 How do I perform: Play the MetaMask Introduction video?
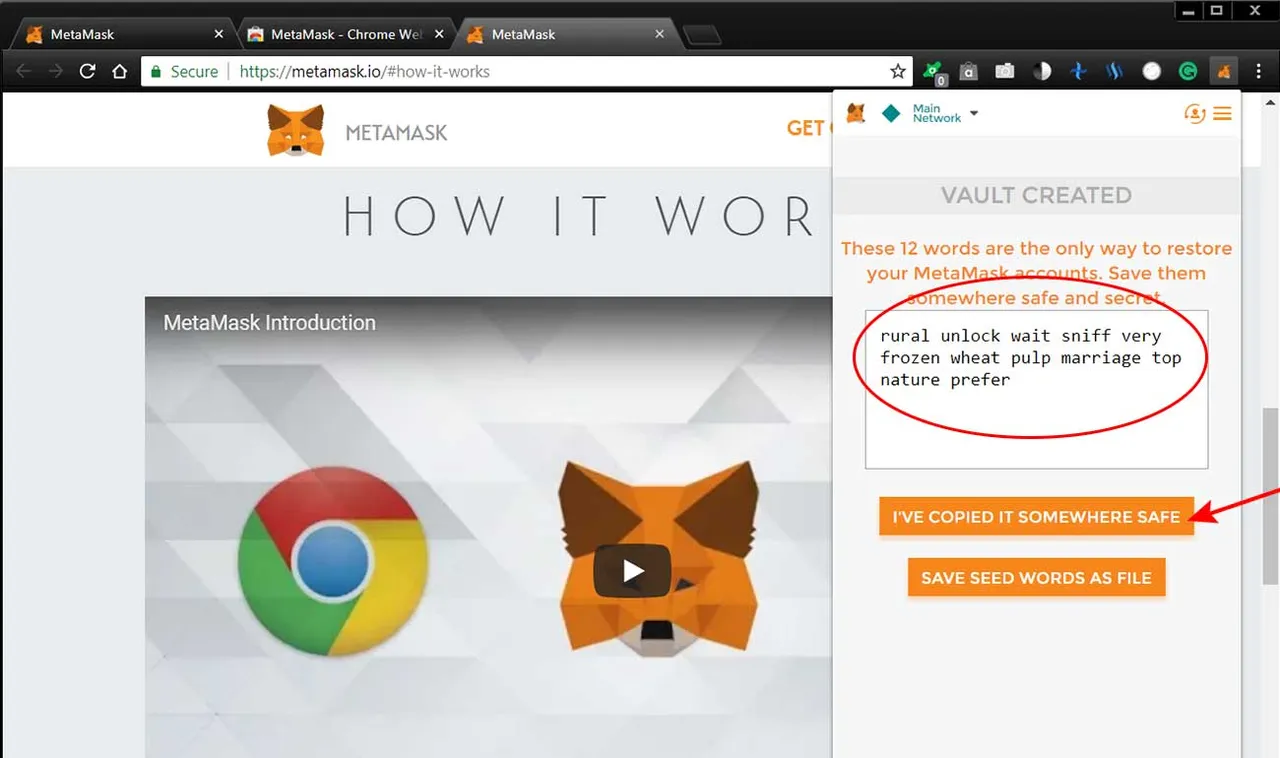633,571
